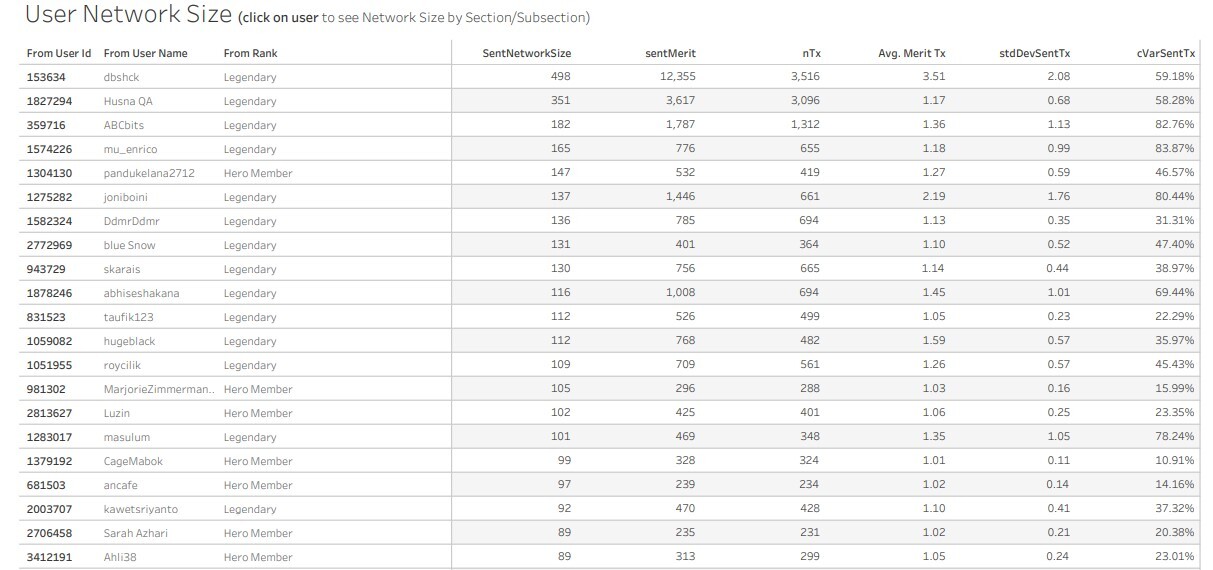Click the nTx column header
The height and width of the screenshot is (570, 1213).
coord(811,53)
